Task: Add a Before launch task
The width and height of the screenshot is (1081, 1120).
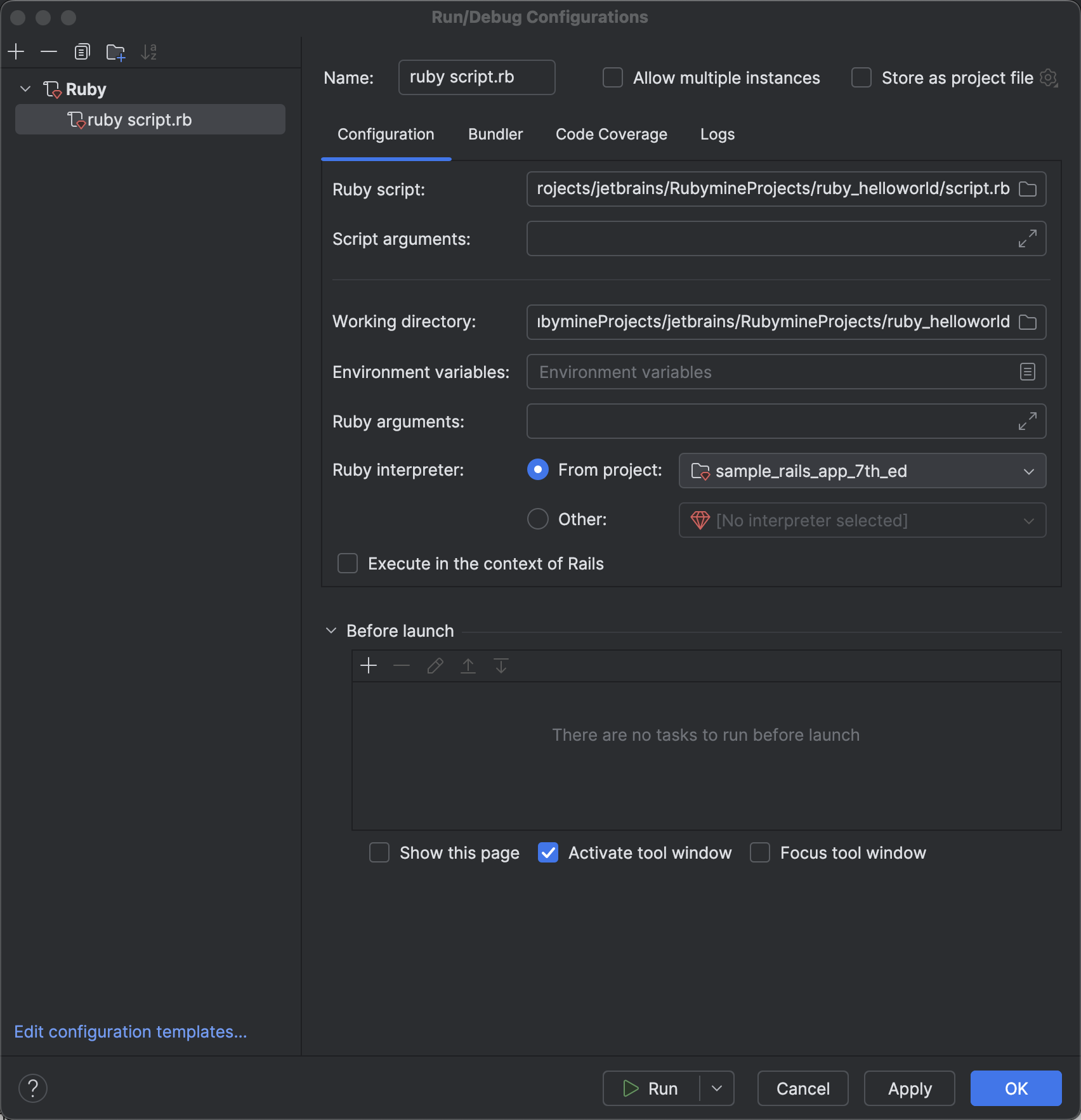Action: coord(369,665)
